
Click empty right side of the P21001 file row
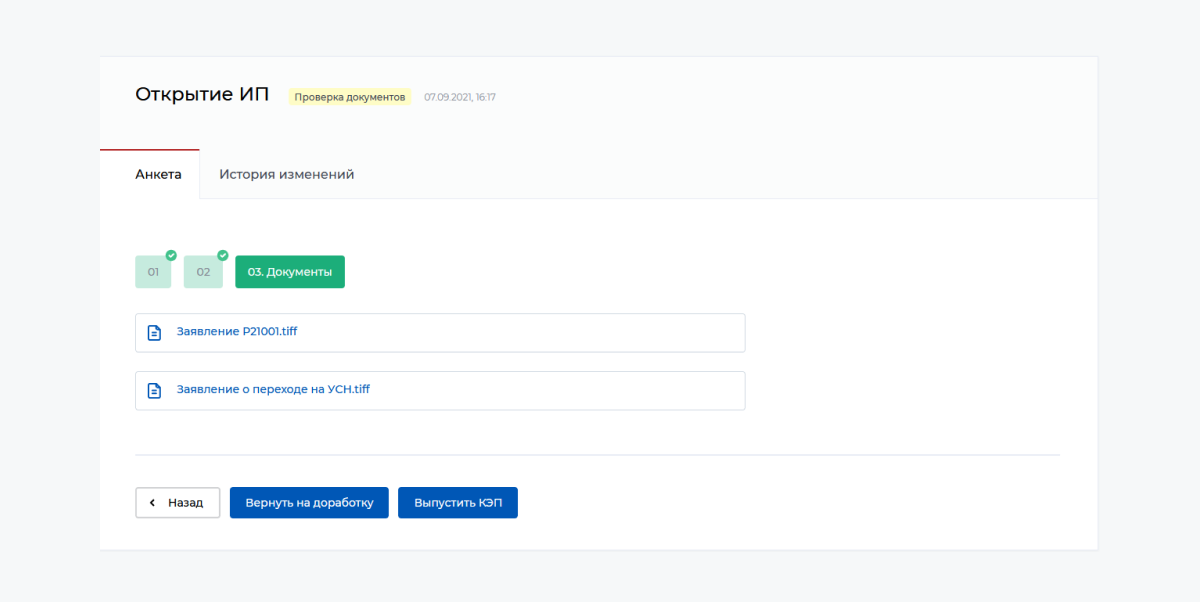pyautogui.click(x=600, y=333)
